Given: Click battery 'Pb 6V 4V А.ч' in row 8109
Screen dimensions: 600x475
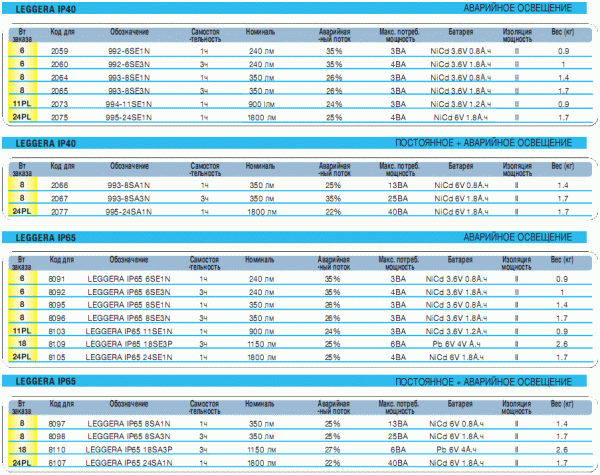Looking at the screenshot, I should pyautogui.click(x=456, y=344).
